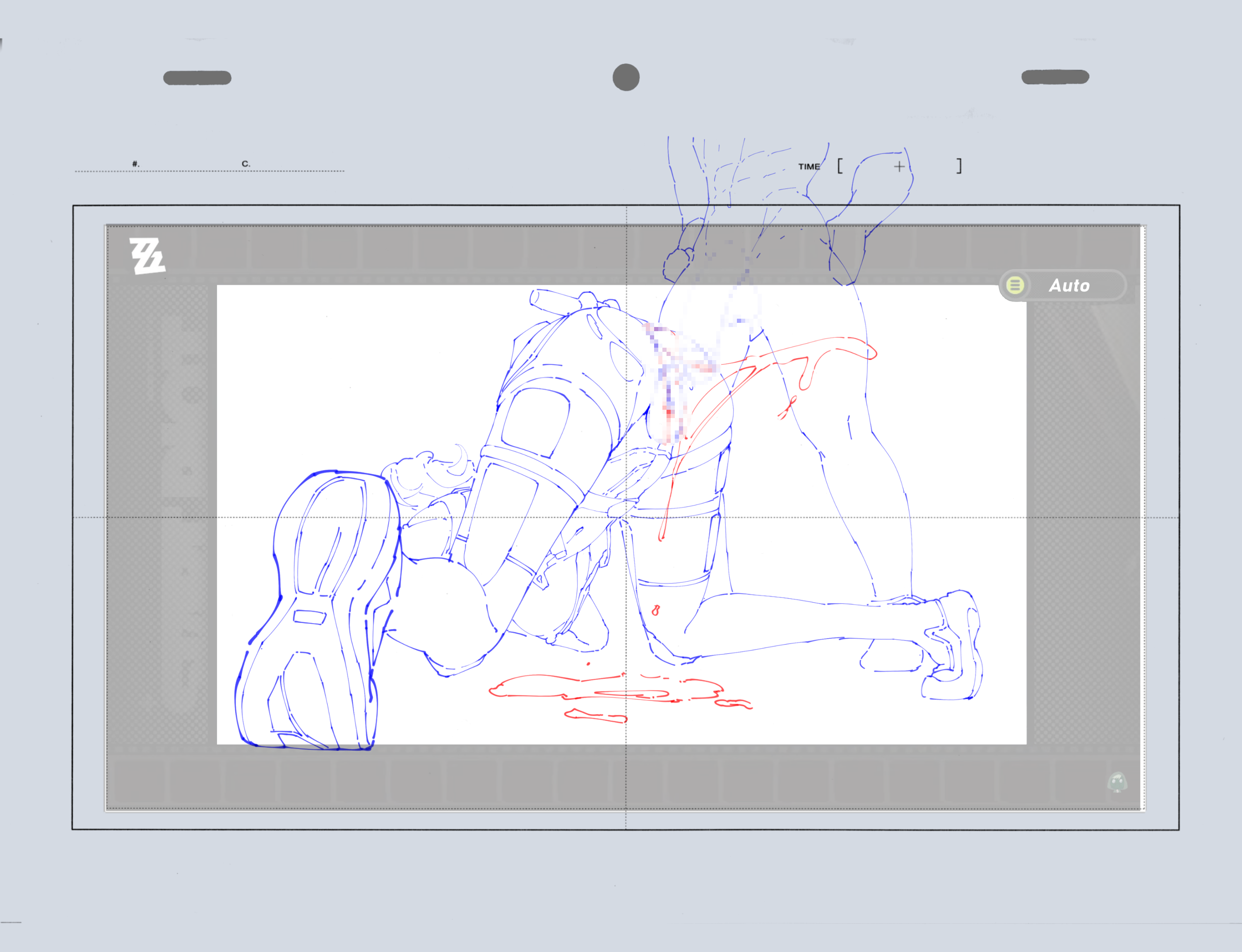Screen dimensions: 1242x952
Task: Click the scene number '#.' field
Action: (x=135, y=164)
